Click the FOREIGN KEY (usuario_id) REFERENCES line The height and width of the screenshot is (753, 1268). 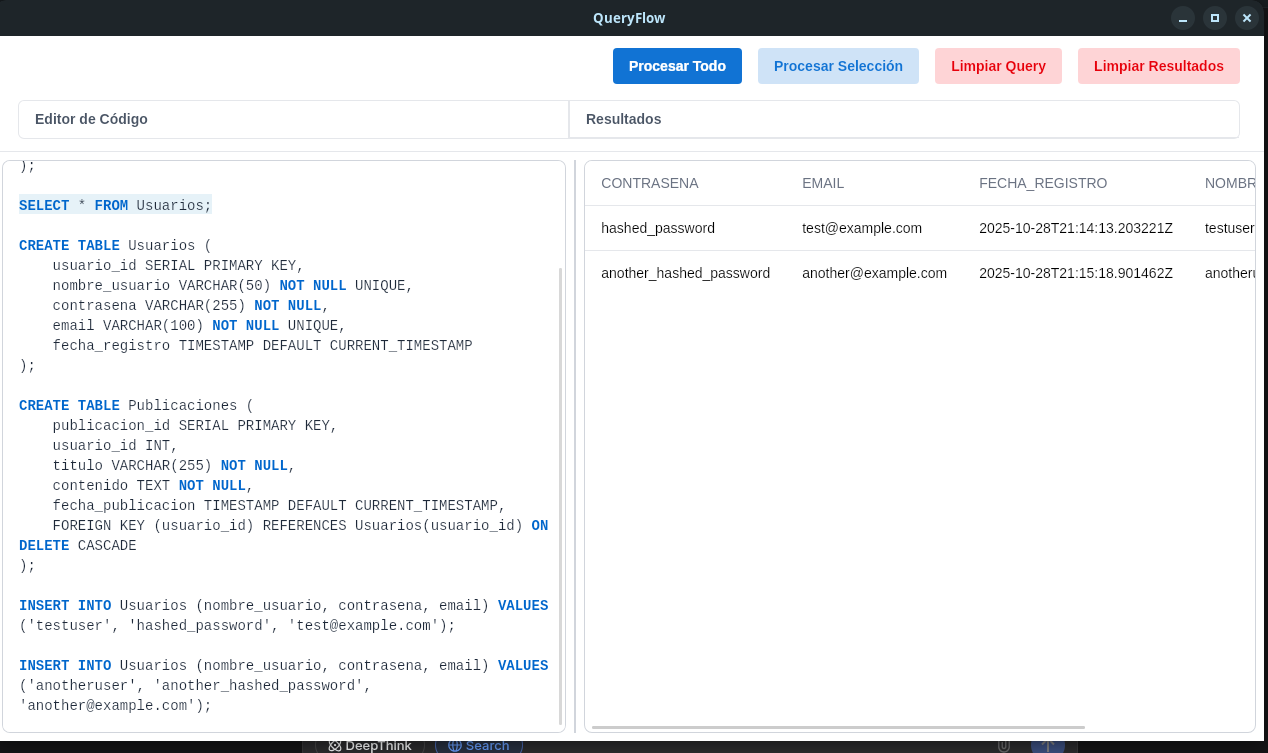click(300, 525)
